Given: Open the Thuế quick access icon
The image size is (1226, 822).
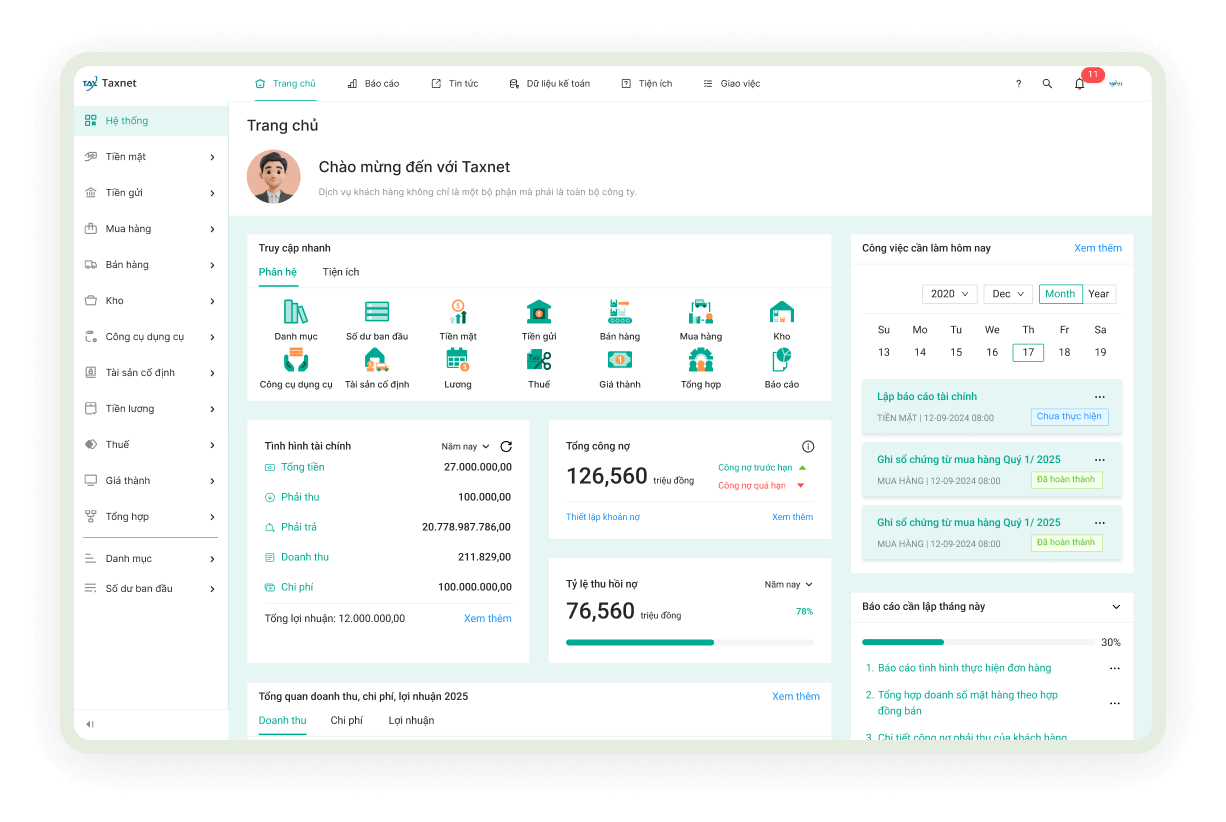Looking at the screenshot, I should (x=539, y=360).
